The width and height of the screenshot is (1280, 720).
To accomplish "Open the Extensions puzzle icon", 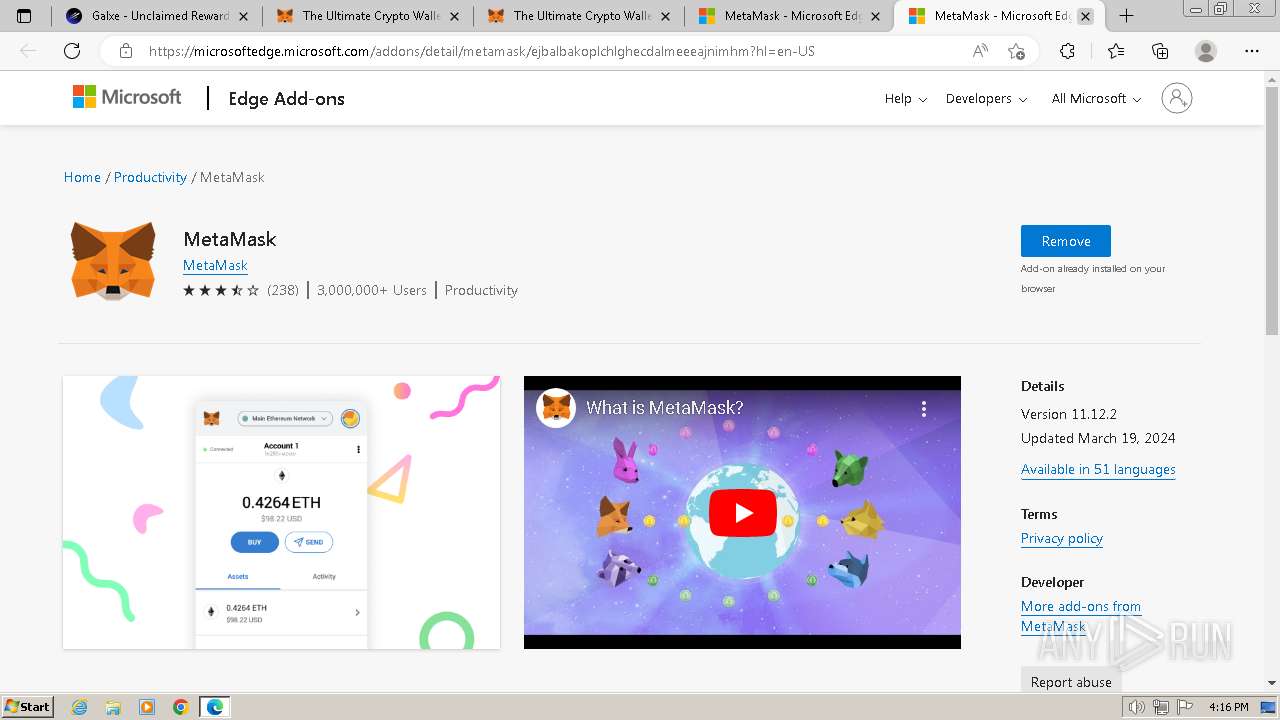I will 1067,51.
